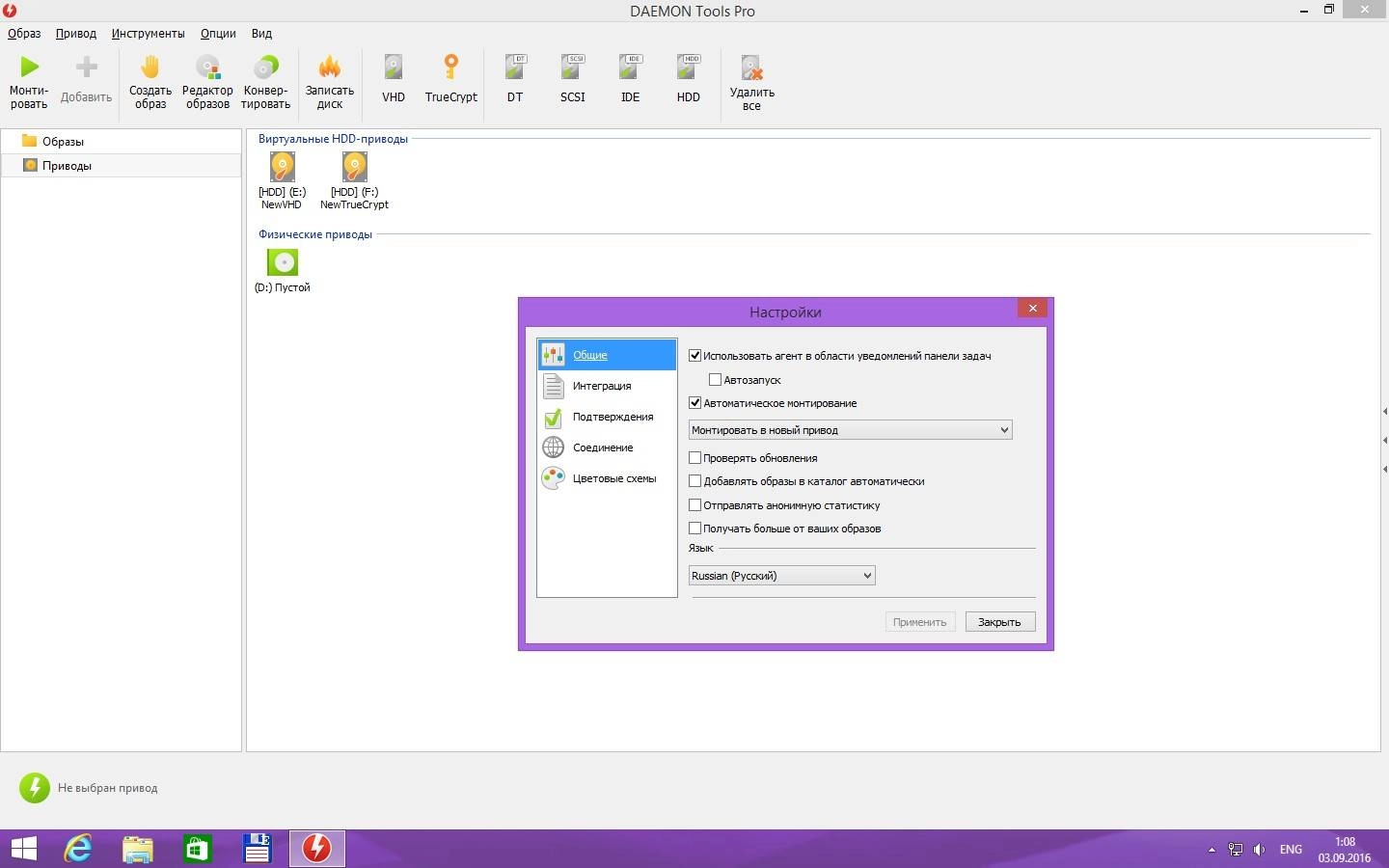Select Записать диск flame icon
Image resolution: width=1389 pixels, height=868 pixels.
coord(330,67)
